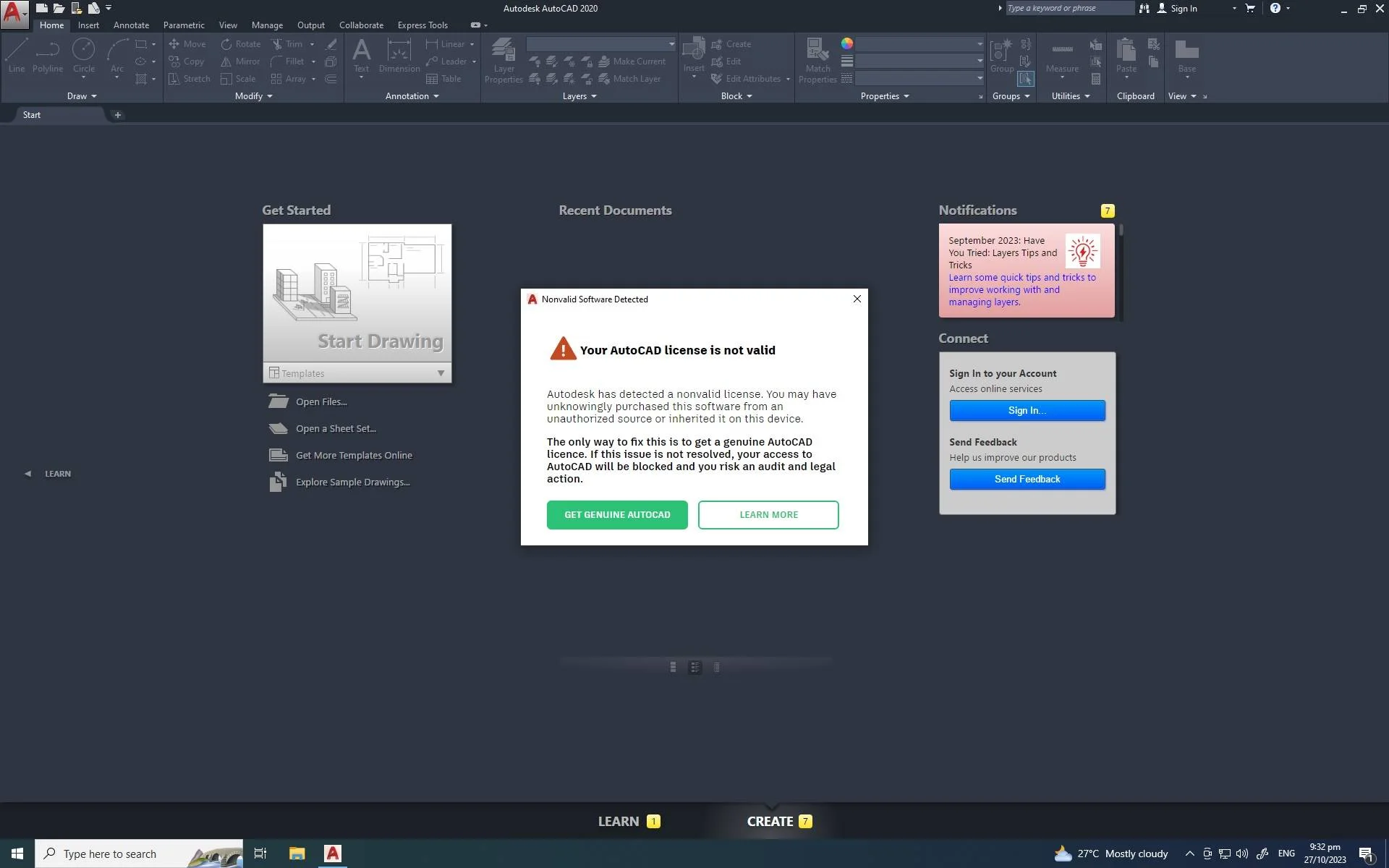
Task: Click the blue Sign In... button
Action: (1027, 410)
